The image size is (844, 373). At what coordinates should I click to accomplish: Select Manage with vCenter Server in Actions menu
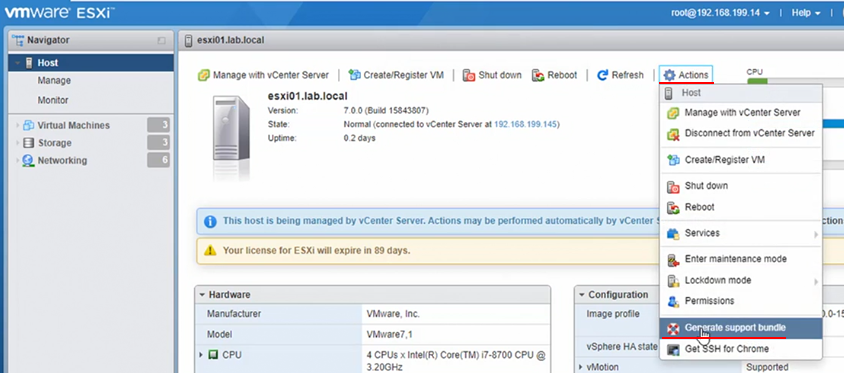[x=741, y=113]
